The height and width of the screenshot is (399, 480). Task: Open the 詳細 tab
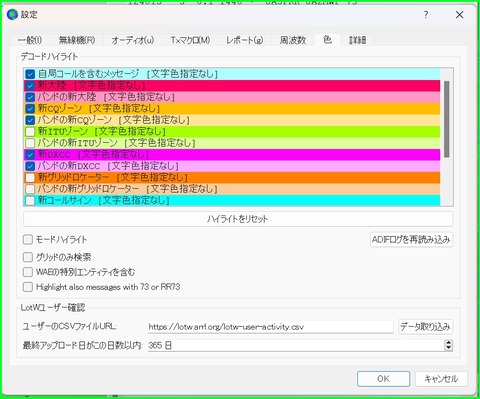(358, 40)
